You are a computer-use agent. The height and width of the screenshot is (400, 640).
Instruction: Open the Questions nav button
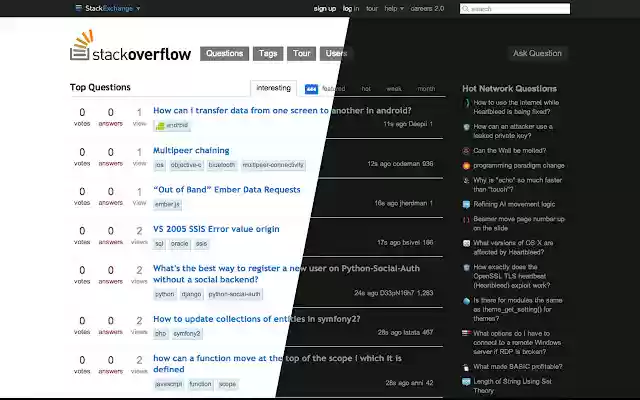(224, 53)
